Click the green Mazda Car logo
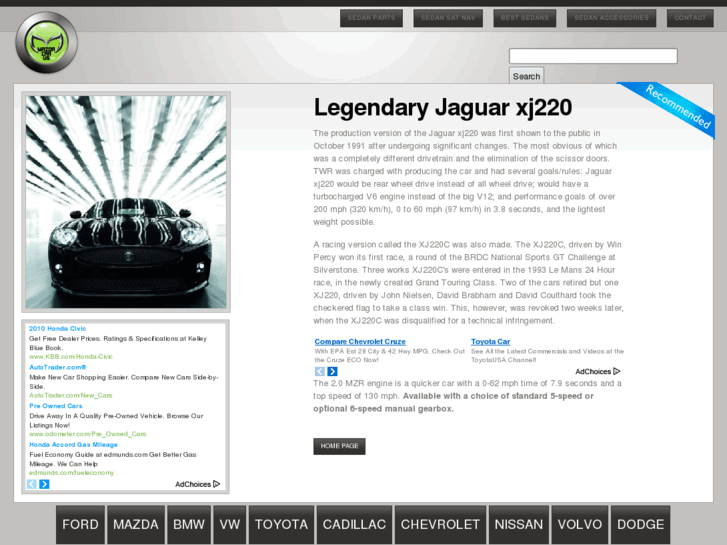The height and width of the screenshot is (545, 727). coord(46,43)
